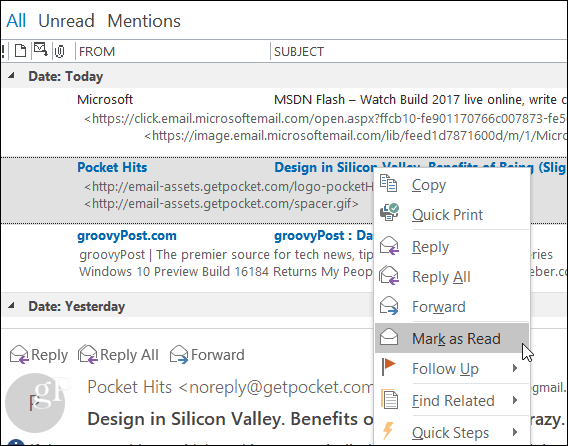568x446 pixels.
Task: Click the Follow Up flag icon
Action: 388,367
